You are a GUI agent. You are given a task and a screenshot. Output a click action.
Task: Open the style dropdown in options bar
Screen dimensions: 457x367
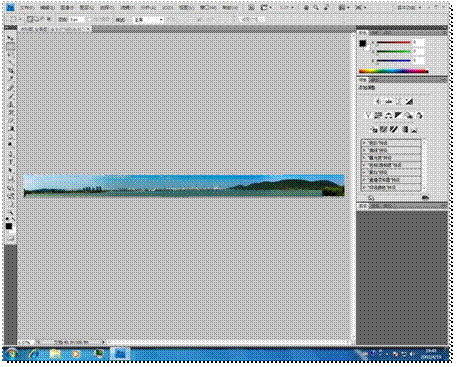click(148, 20)
